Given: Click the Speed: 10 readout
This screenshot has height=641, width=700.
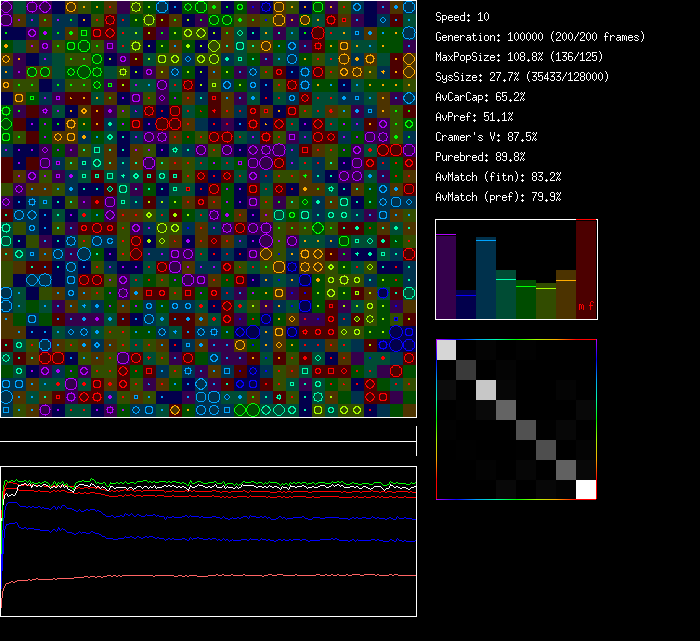Looking at the screenshot, I should click(x=463, y=17).
